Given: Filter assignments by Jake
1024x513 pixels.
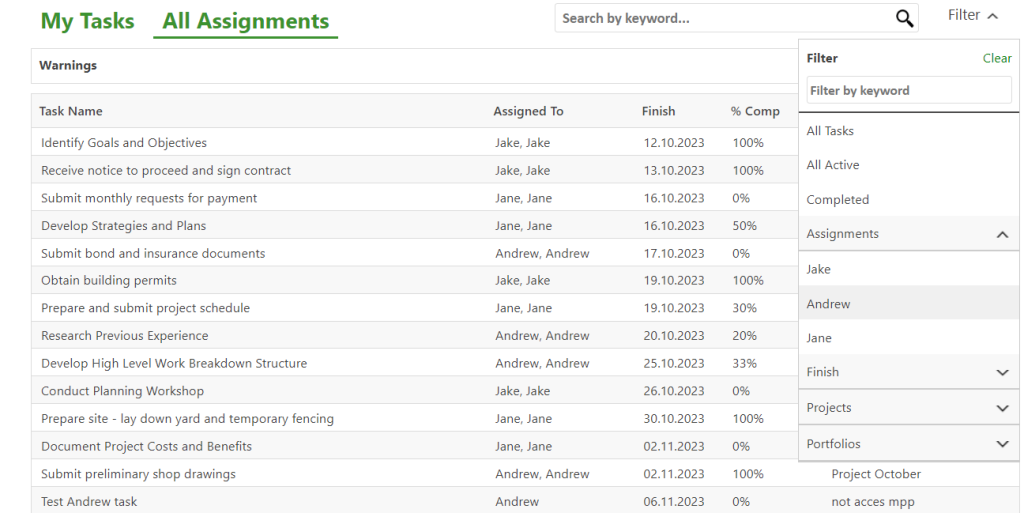Looking at the screenshot, I should 819,269.
